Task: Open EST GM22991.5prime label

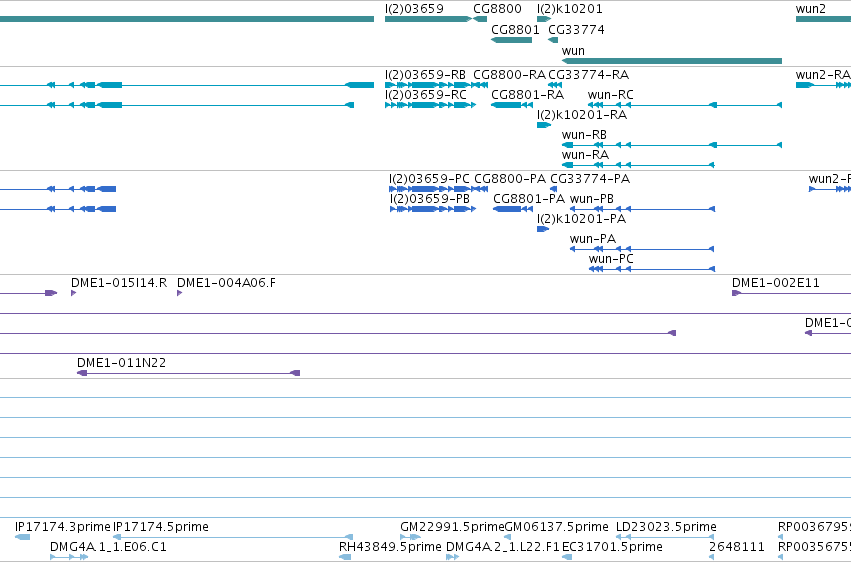Action: (x=452, y=527)
